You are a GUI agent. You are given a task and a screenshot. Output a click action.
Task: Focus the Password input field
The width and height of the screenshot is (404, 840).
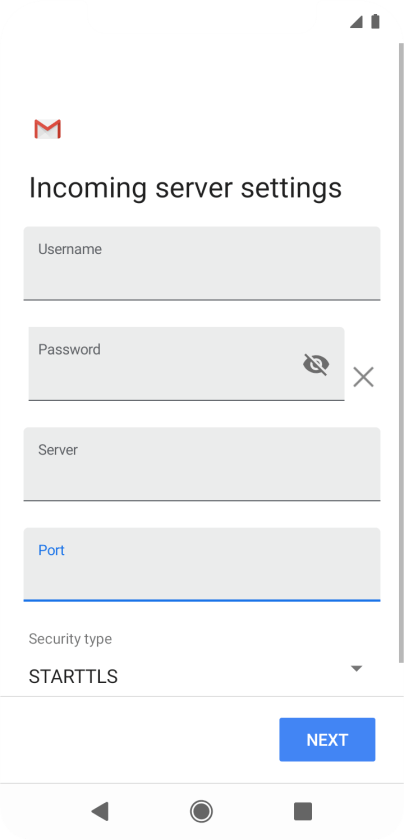pos(186,364)
